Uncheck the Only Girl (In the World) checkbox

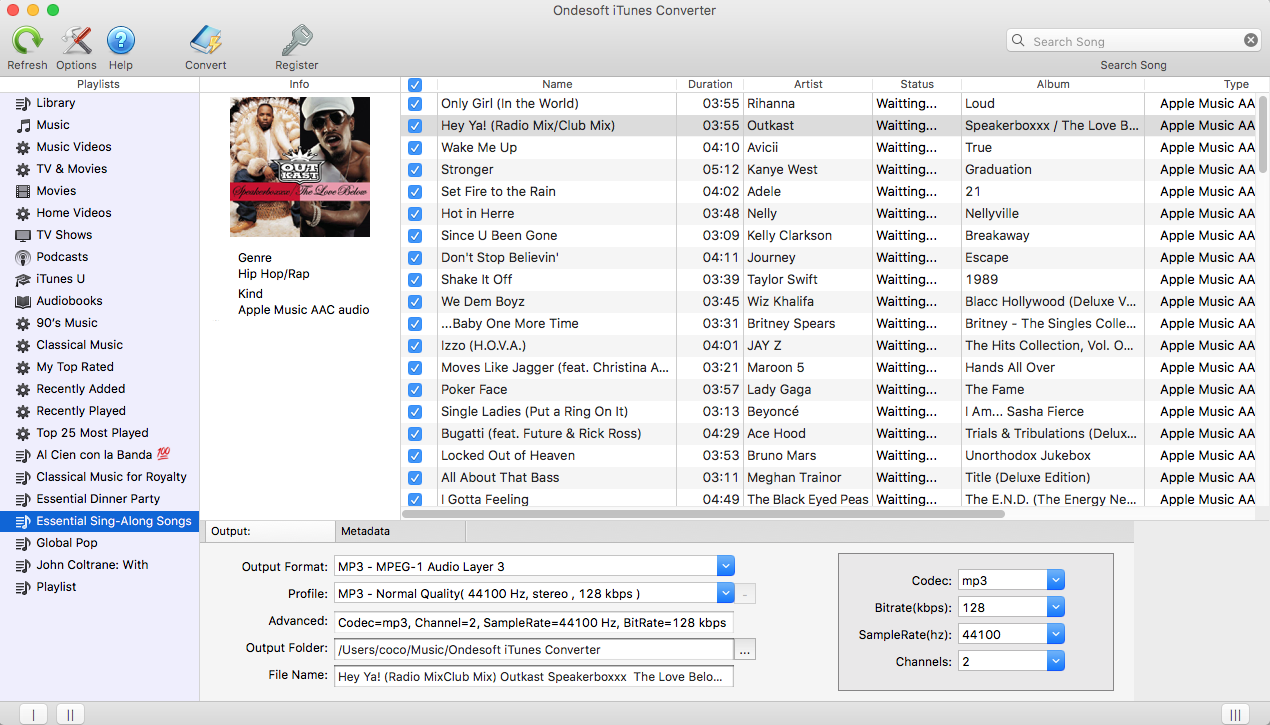point(415,103)
